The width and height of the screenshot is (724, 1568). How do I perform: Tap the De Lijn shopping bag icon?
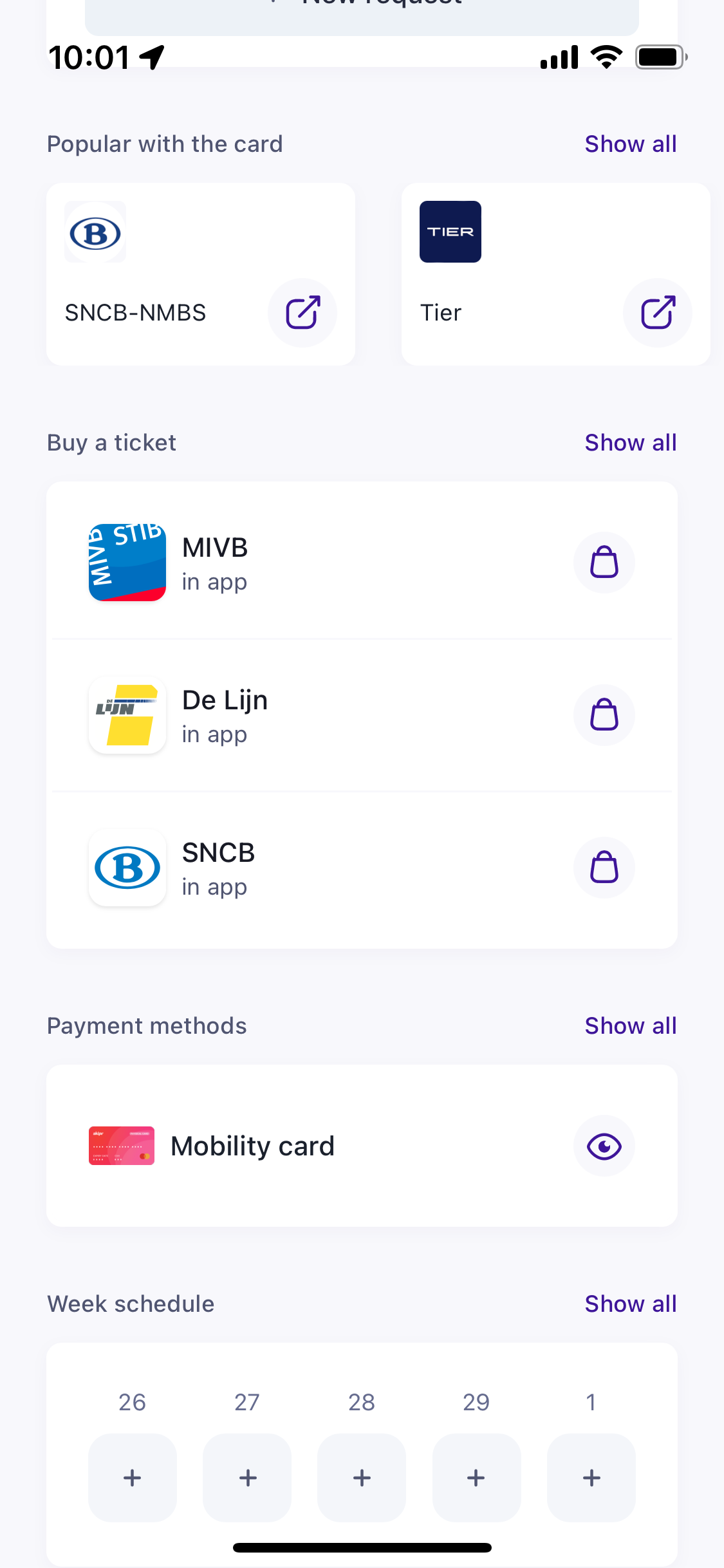[604, 715]
